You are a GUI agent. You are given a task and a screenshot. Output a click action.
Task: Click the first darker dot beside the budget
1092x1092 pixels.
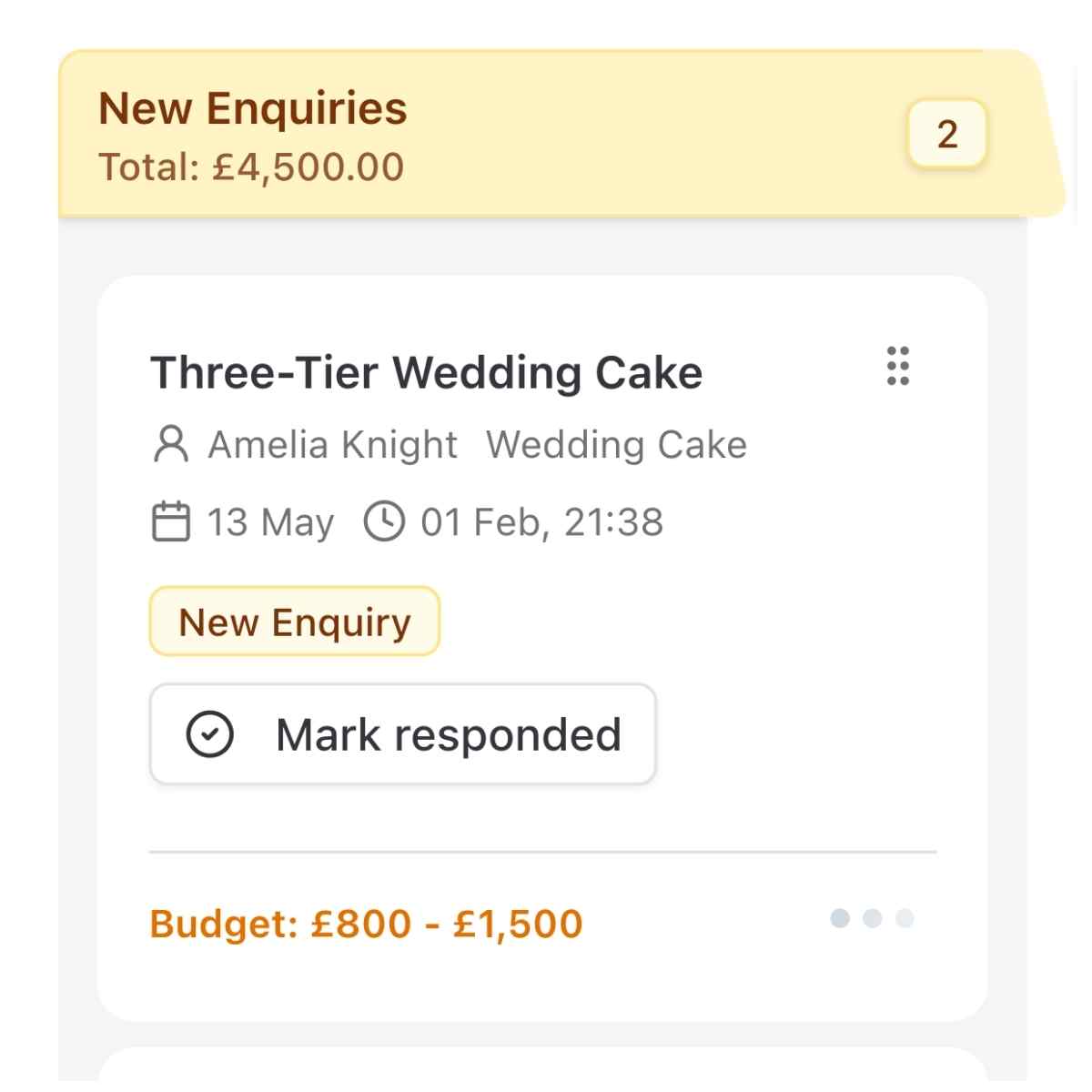click(840, 918)
